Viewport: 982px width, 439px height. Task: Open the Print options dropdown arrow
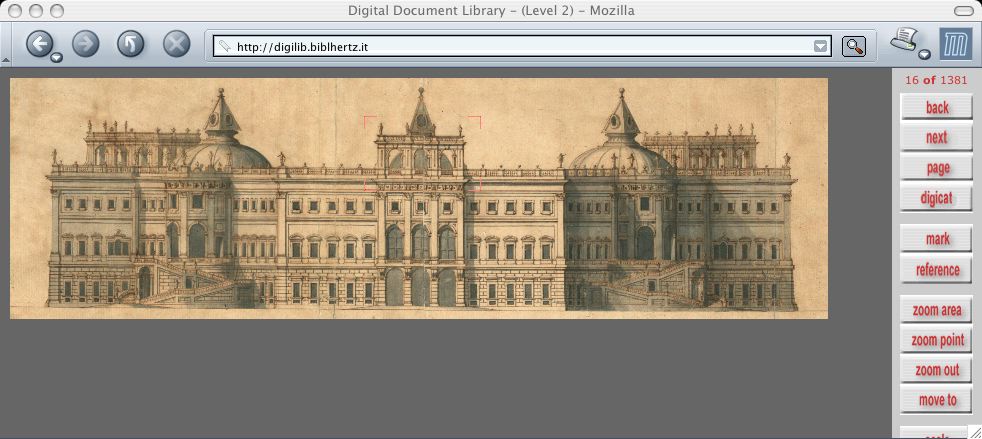click(924, 55)
